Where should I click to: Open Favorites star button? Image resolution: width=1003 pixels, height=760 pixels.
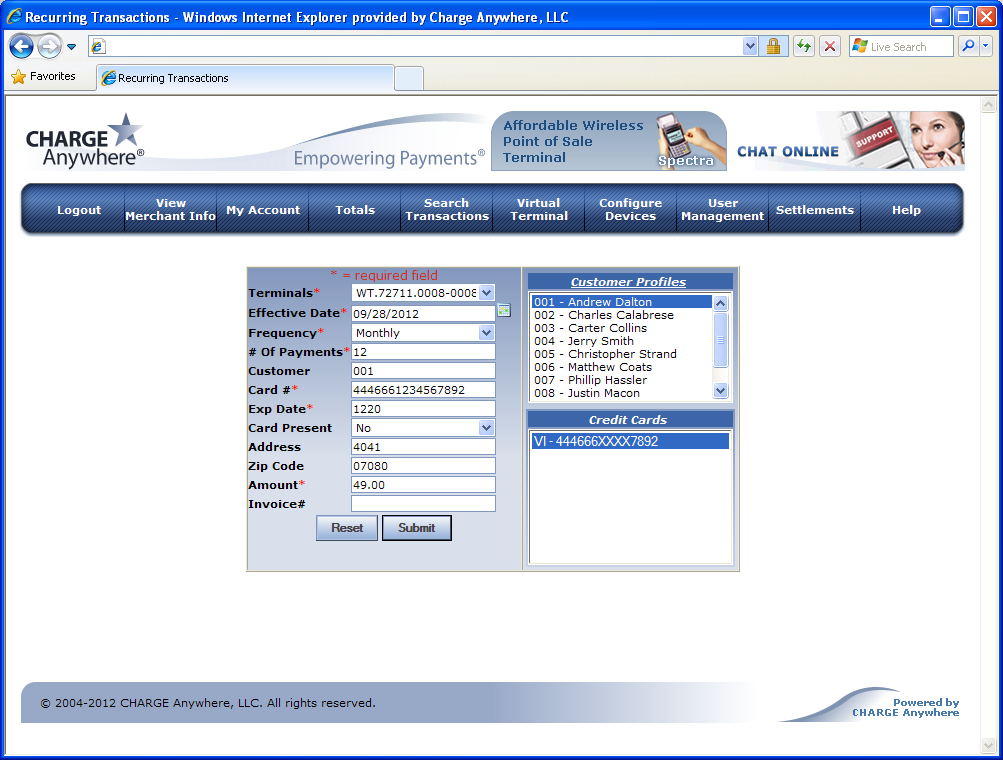coord(43,76)
